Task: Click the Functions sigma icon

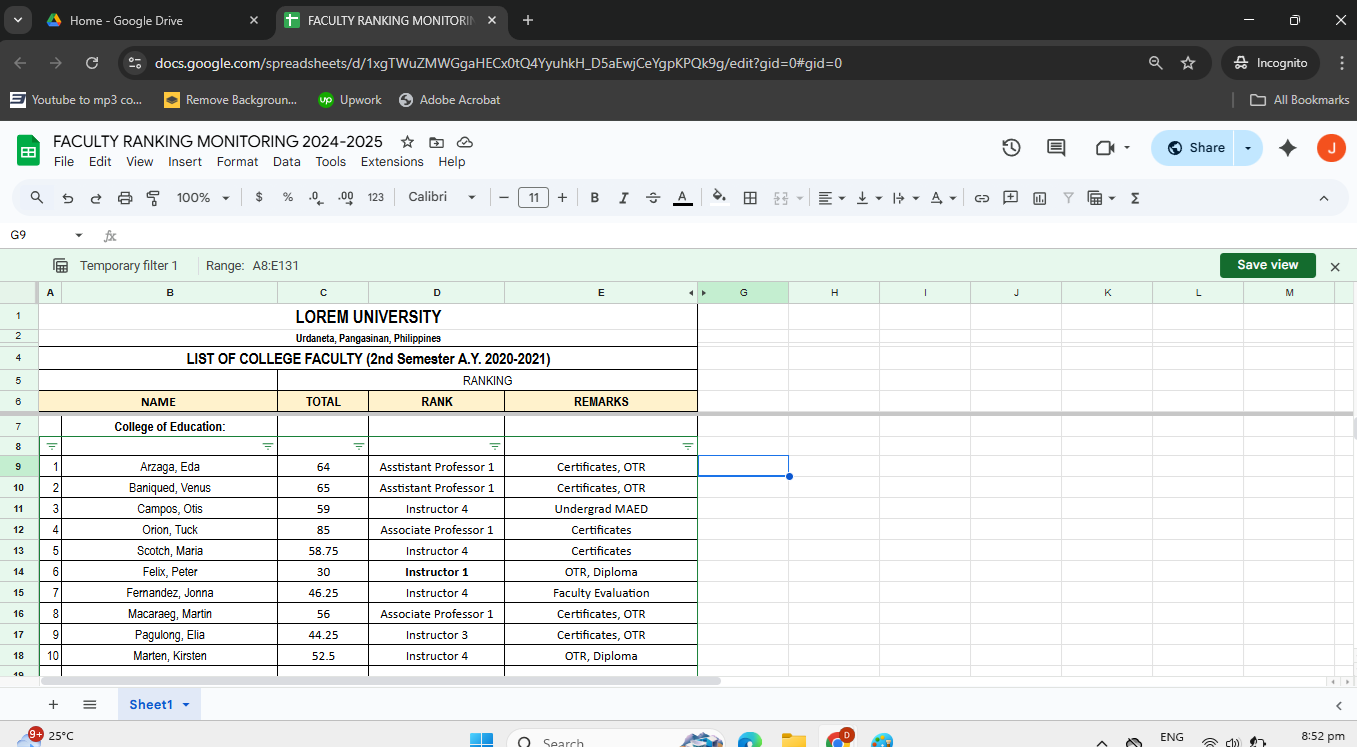Action: pyautogui.click(x=1135, y=198)
